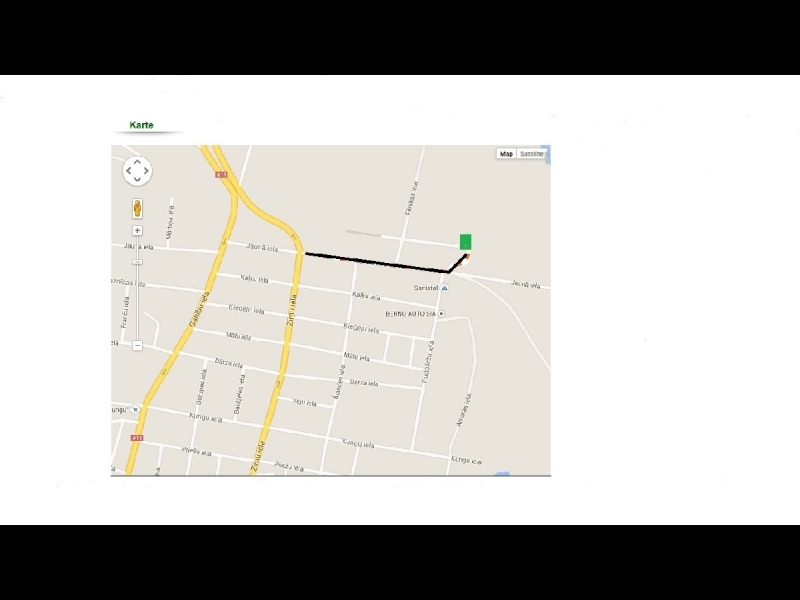Switch to Satellite view
The image size is (800, 600).
(x=532, y=154)
